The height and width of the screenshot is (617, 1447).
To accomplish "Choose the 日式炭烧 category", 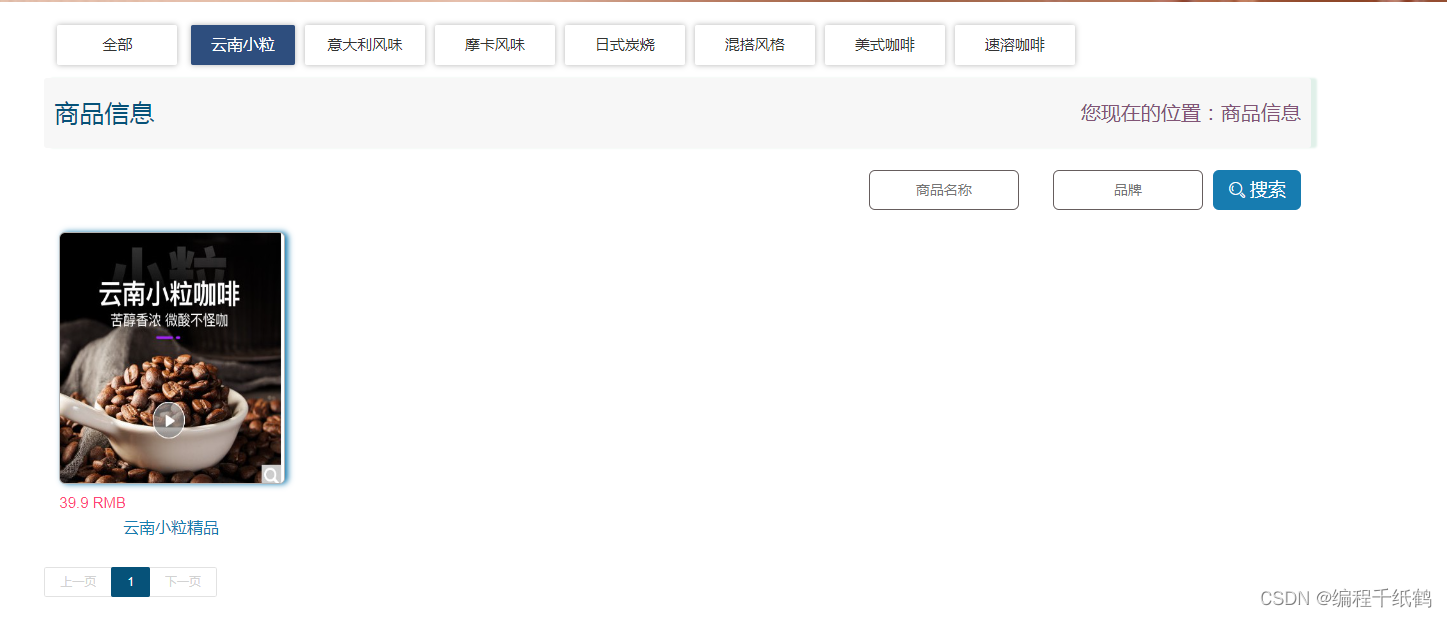I will point(625,45).
